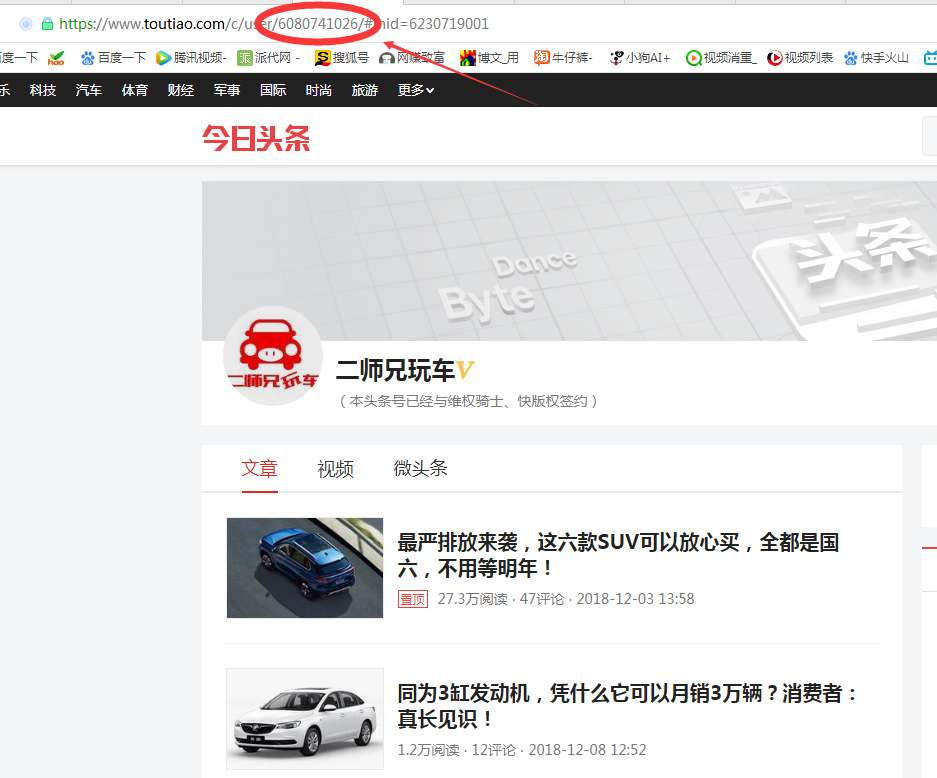The image size is (937, 778).
Task: Click the blue SUV article thumbnail
Action: click(305, 568)
